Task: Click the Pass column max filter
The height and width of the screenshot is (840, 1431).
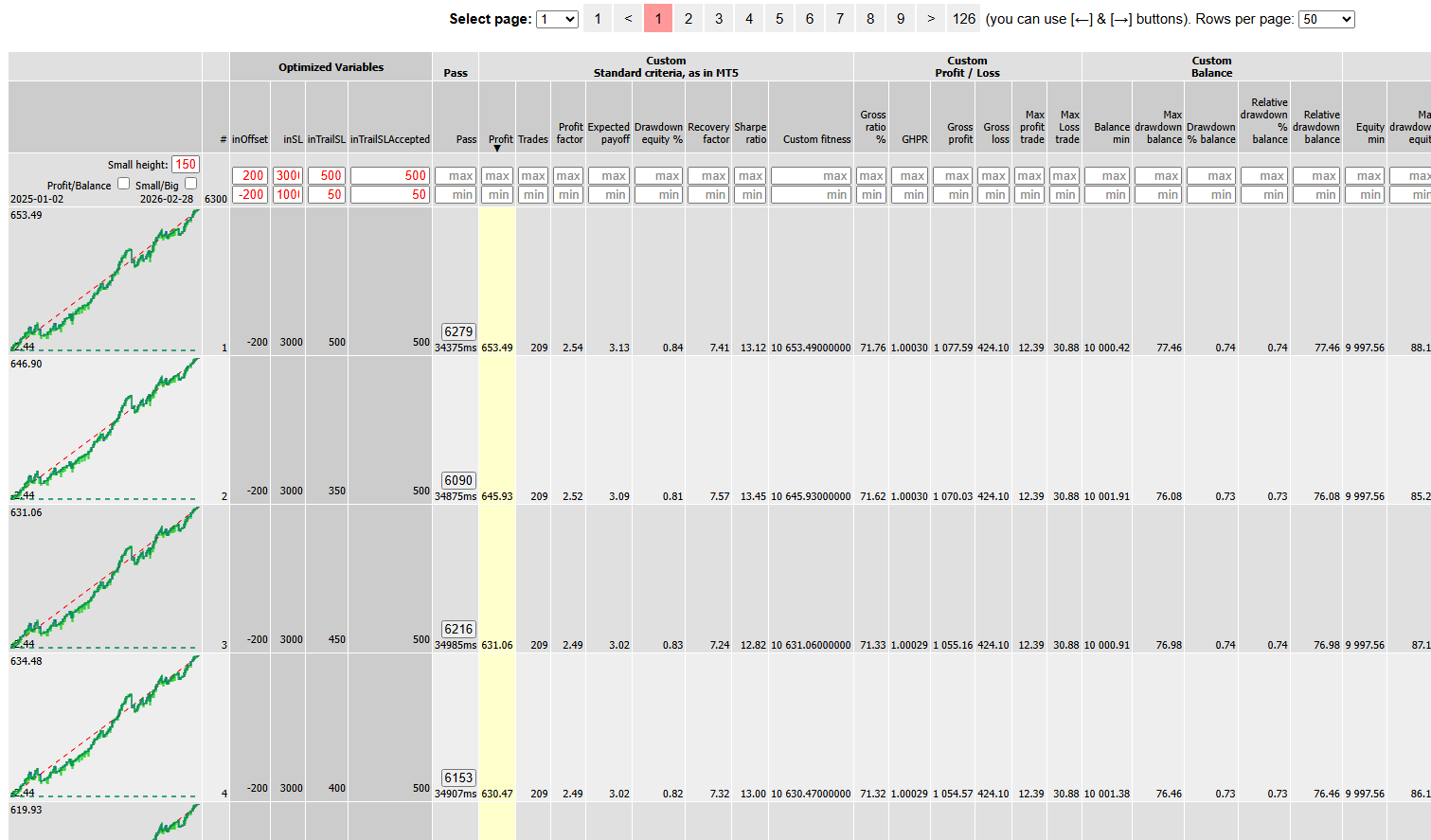Action: point(456,175)
